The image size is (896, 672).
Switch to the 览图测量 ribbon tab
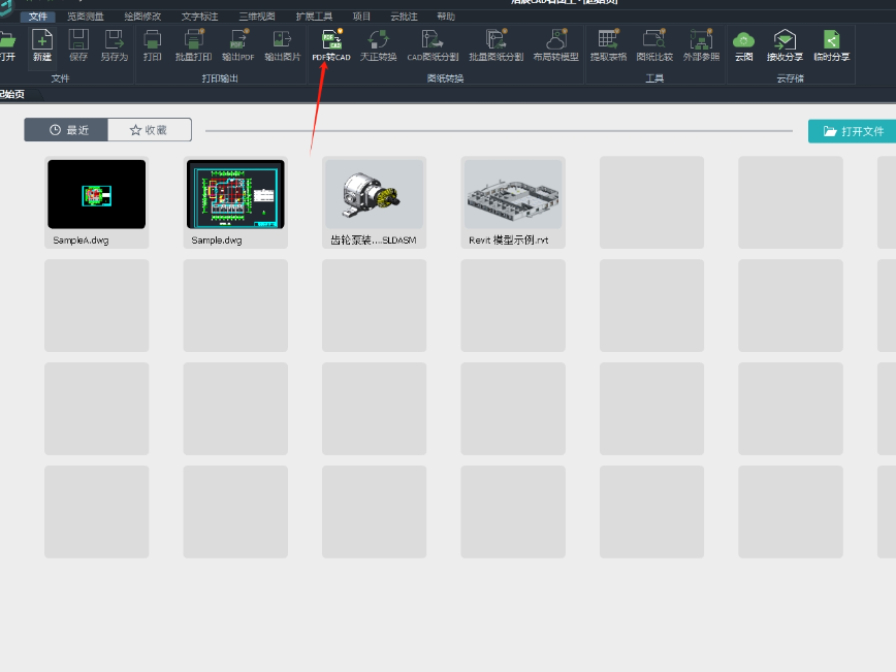(86, 17)
